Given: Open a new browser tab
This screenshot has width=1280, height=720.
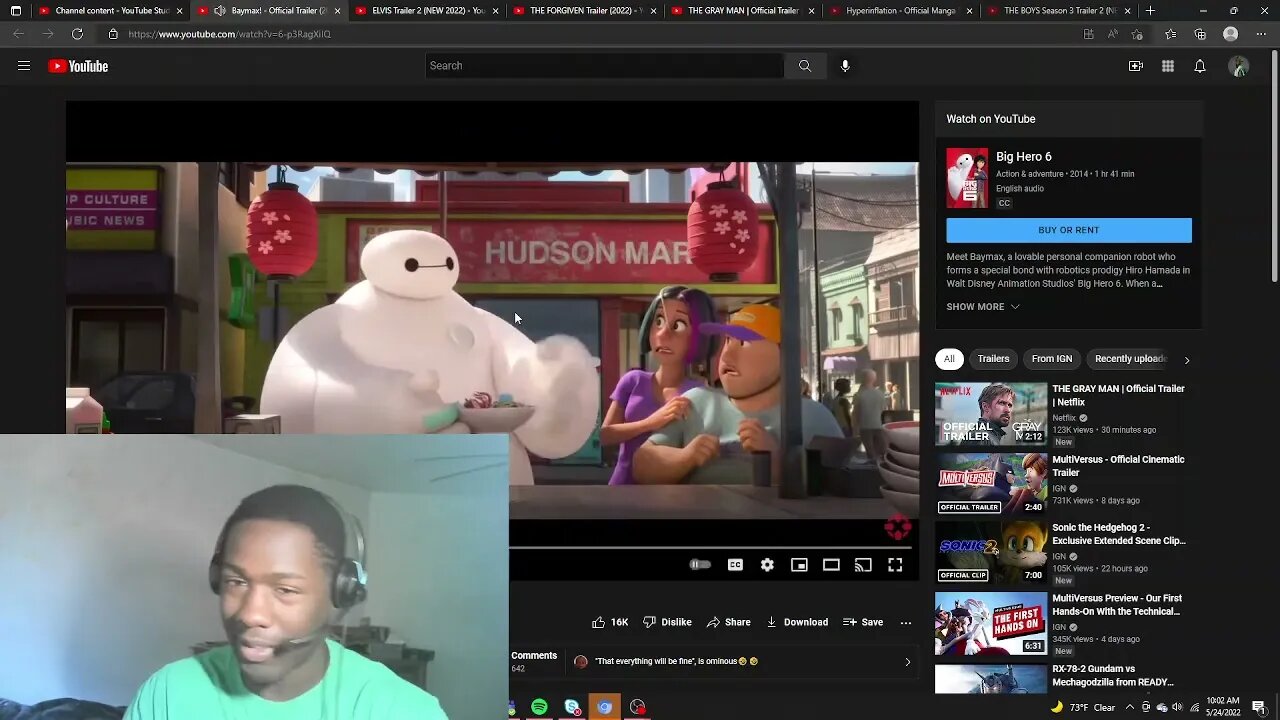Looking at the screenshot, I should tap(1150, 10).
